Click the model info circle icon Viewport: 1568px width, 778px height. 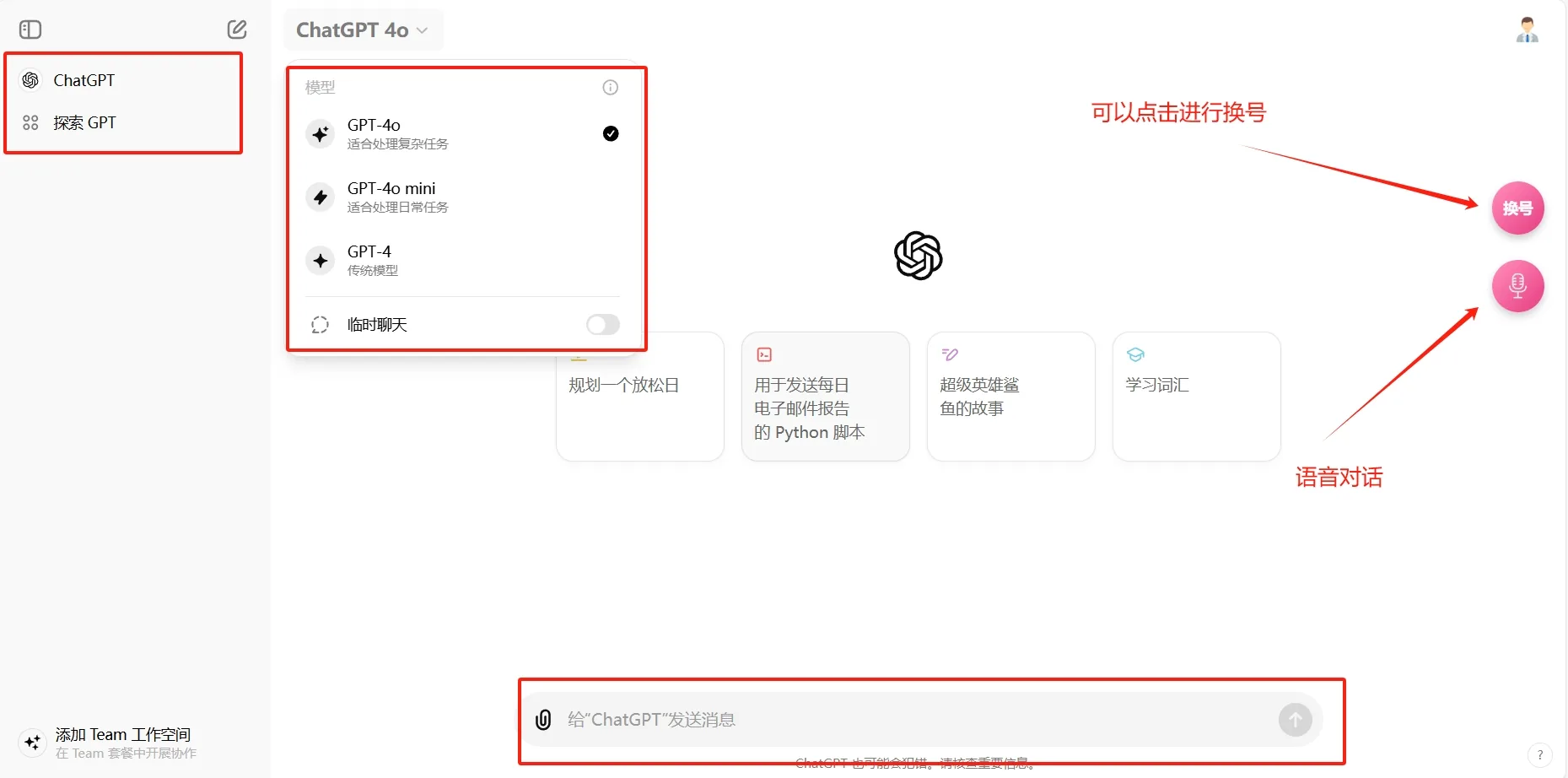coord(611,87)
